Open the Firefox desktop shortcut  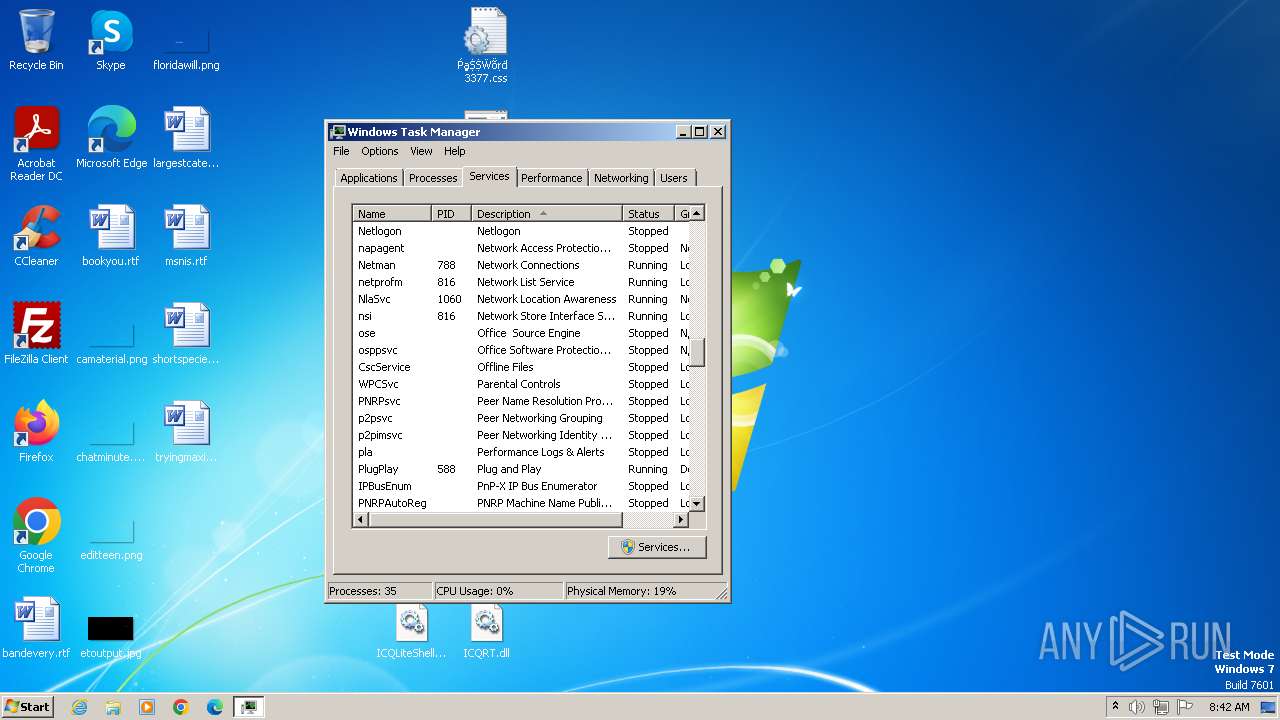click(x=36, y=432)
